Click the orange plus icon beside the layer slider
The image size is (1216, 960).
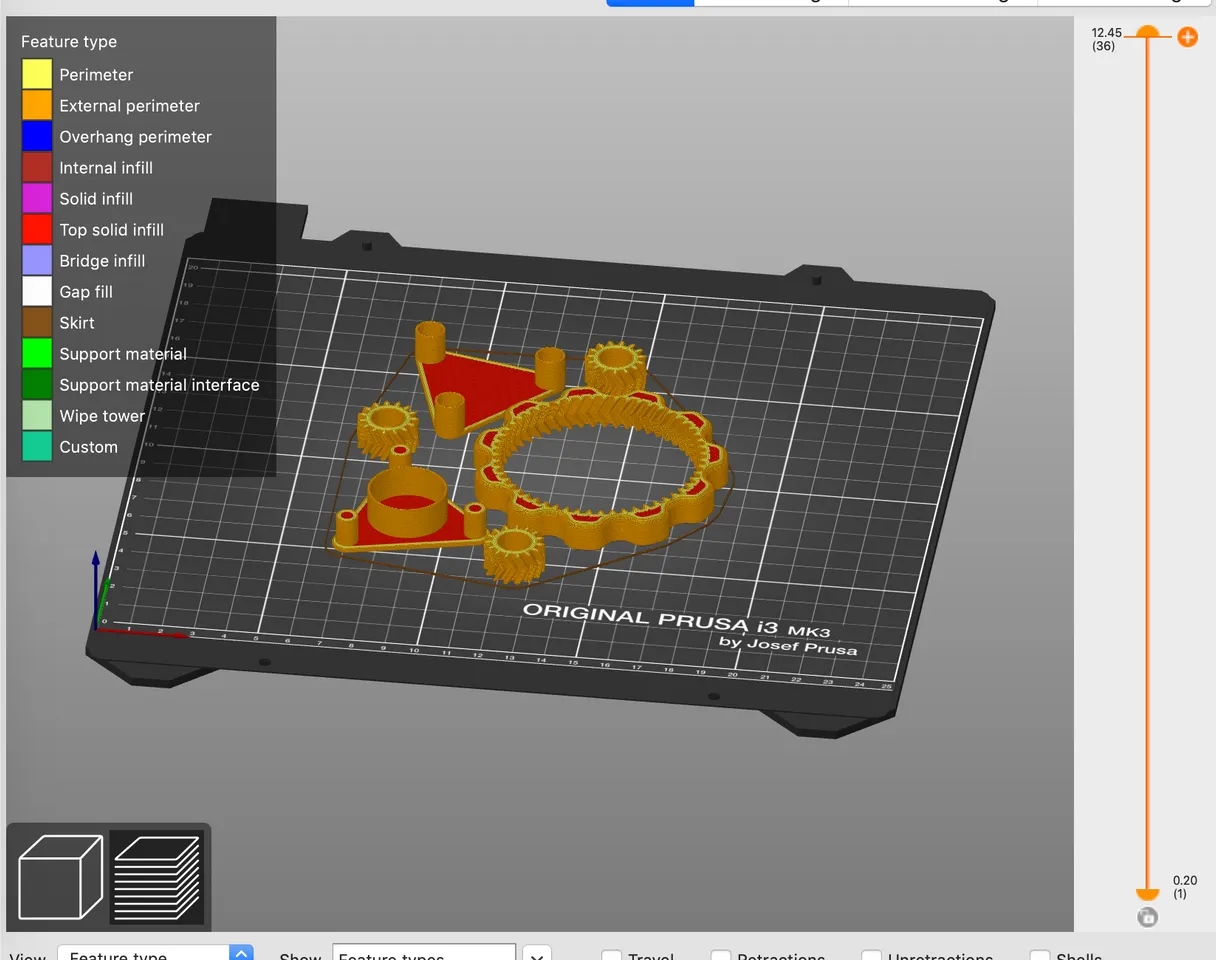1187,38
